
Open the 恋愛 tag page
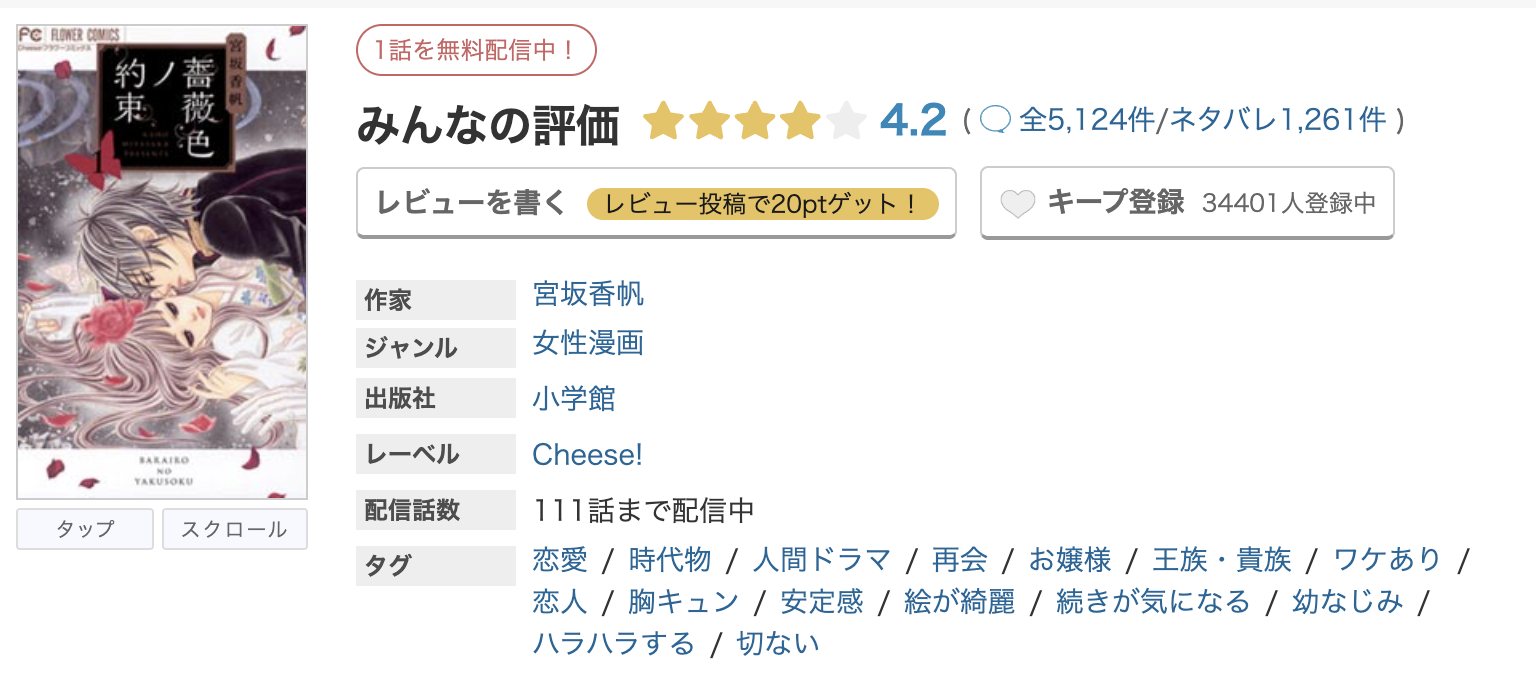[x=559, y=560]
